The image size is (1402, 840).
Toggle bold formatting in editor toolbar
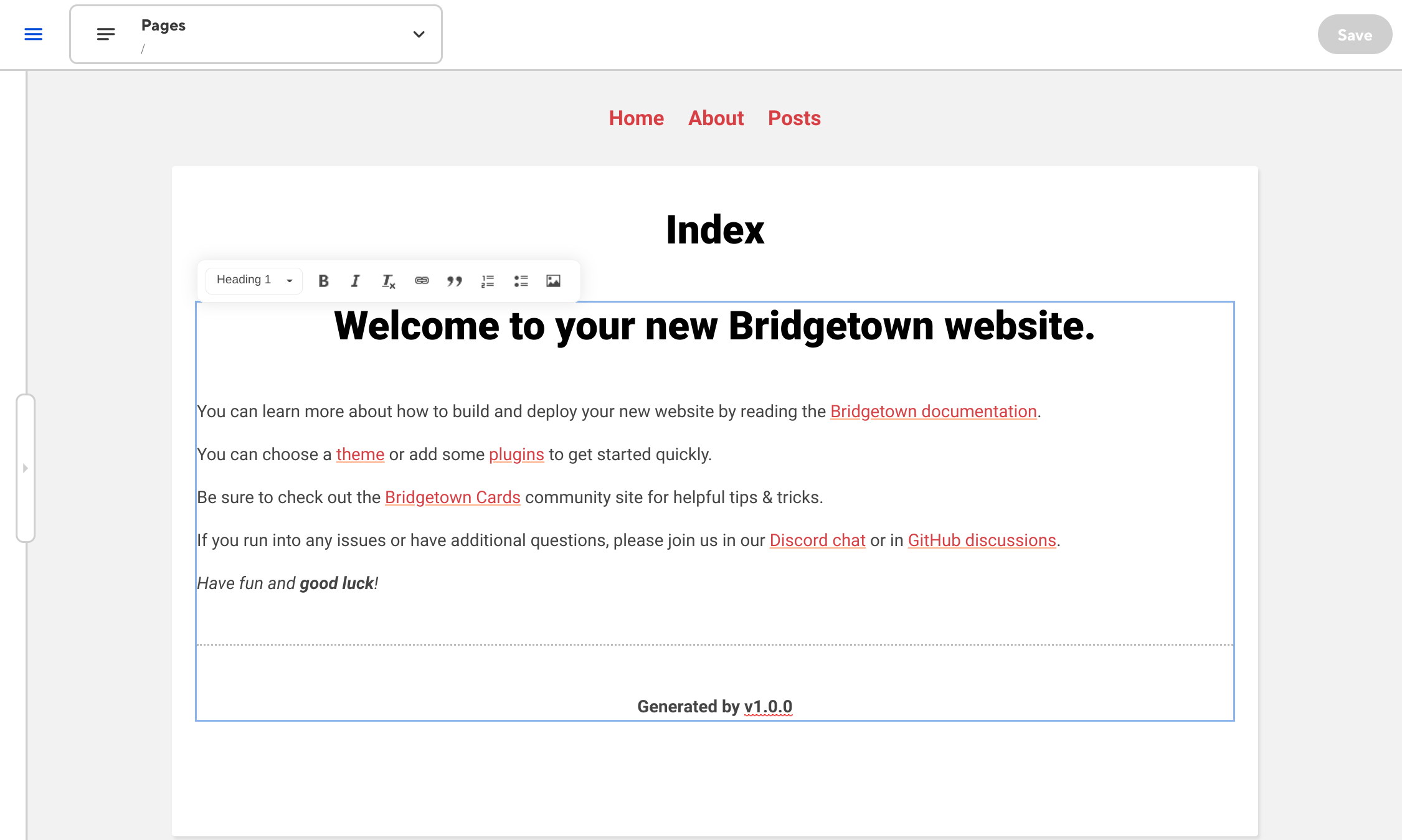pyautogui.click(x=323, y=281)
